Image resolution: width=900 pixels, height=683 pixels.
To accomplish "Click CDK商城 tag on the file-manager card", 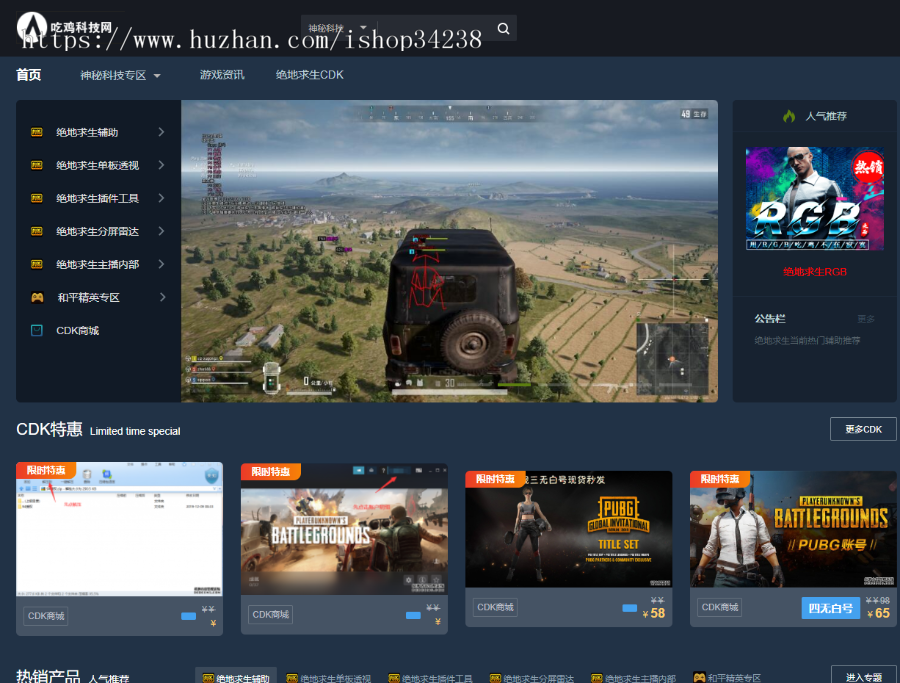I will coord(46,616).
